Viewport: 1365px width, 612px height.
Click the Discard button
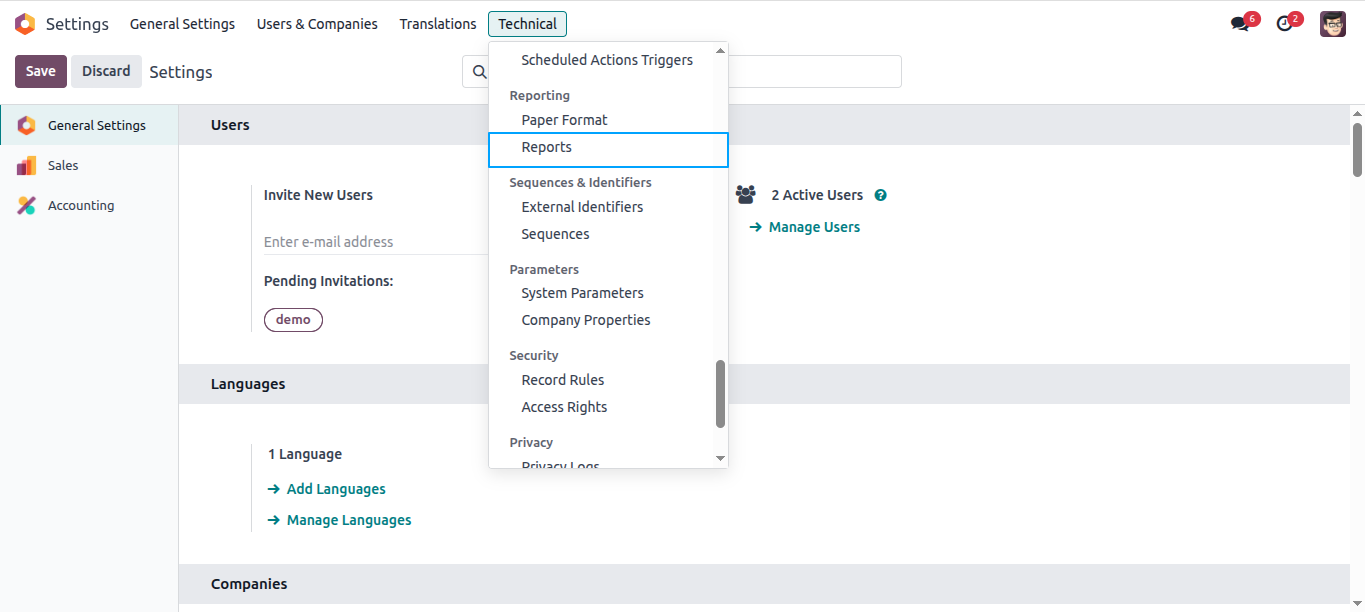coord(106,71)
